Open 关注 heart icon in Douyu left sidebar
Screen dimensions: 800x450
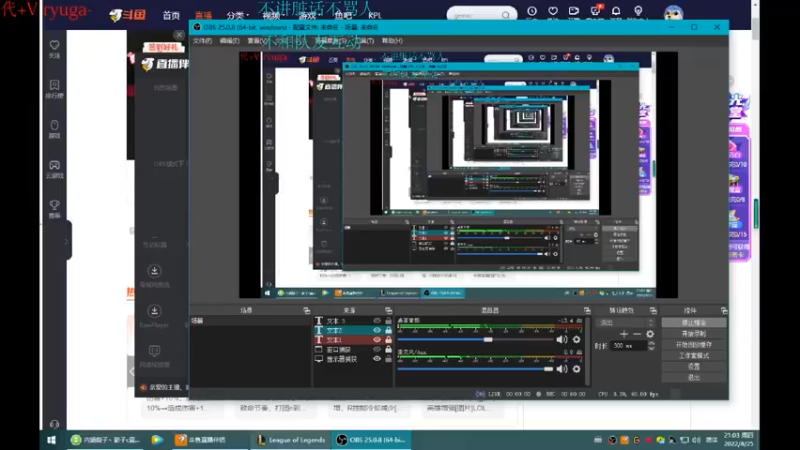[x=55, y=45]
